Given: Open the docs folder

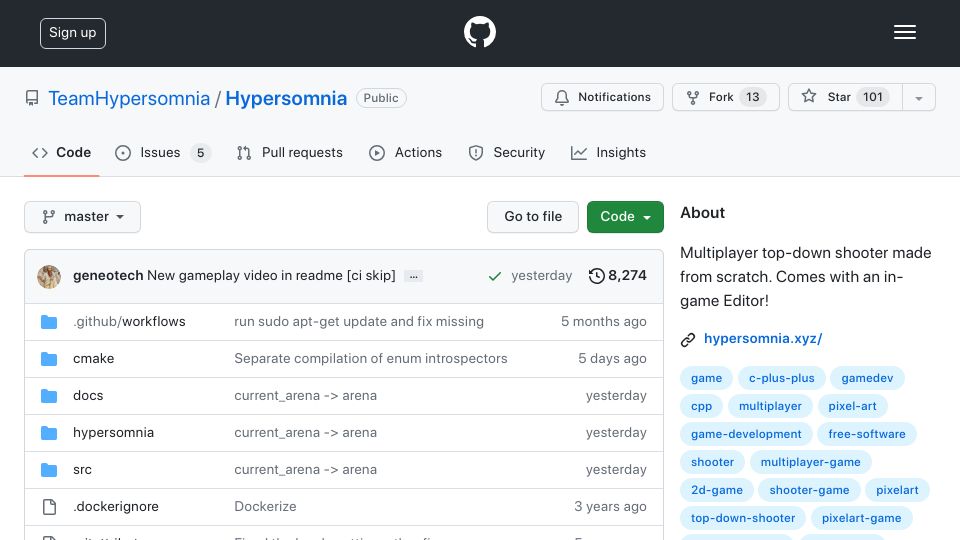Looking at the screenshot, I should [88, 396].
